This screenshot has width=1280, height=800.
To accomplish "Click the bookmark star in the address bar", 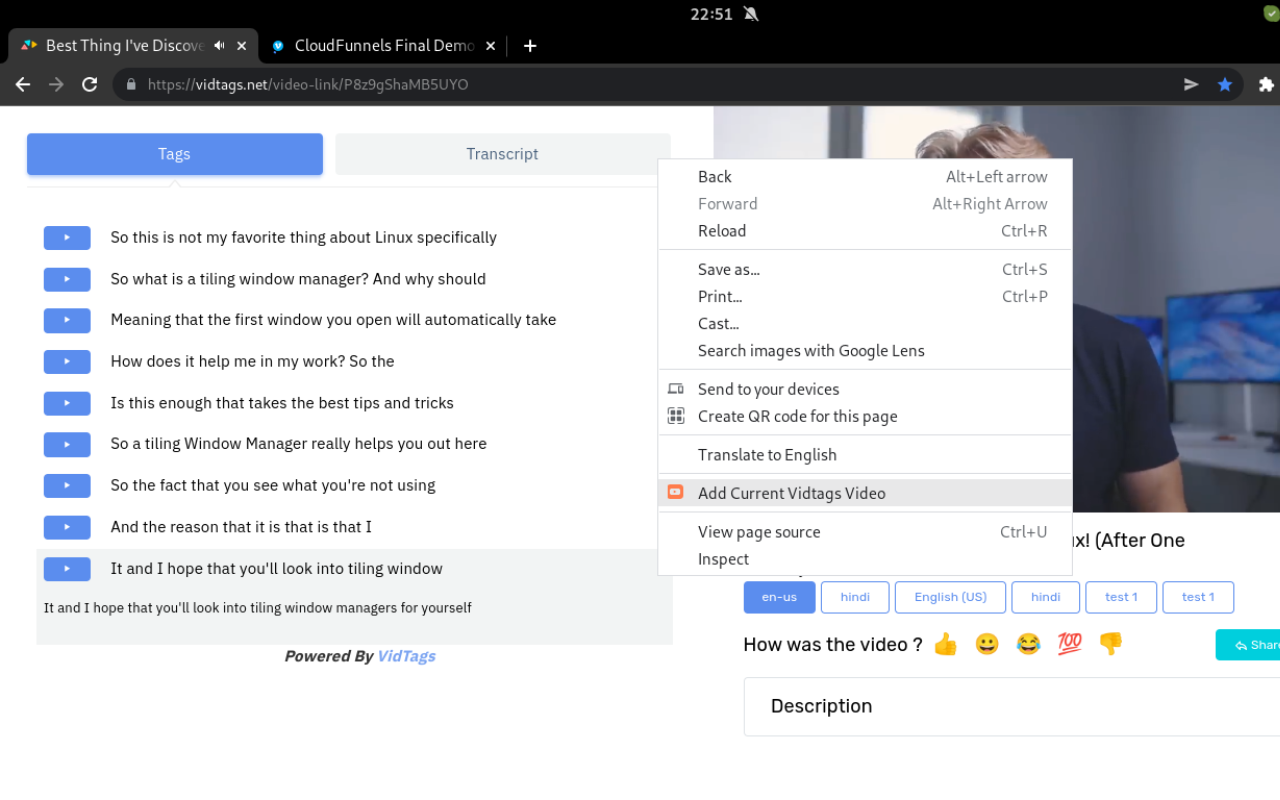I will 1225,84.
